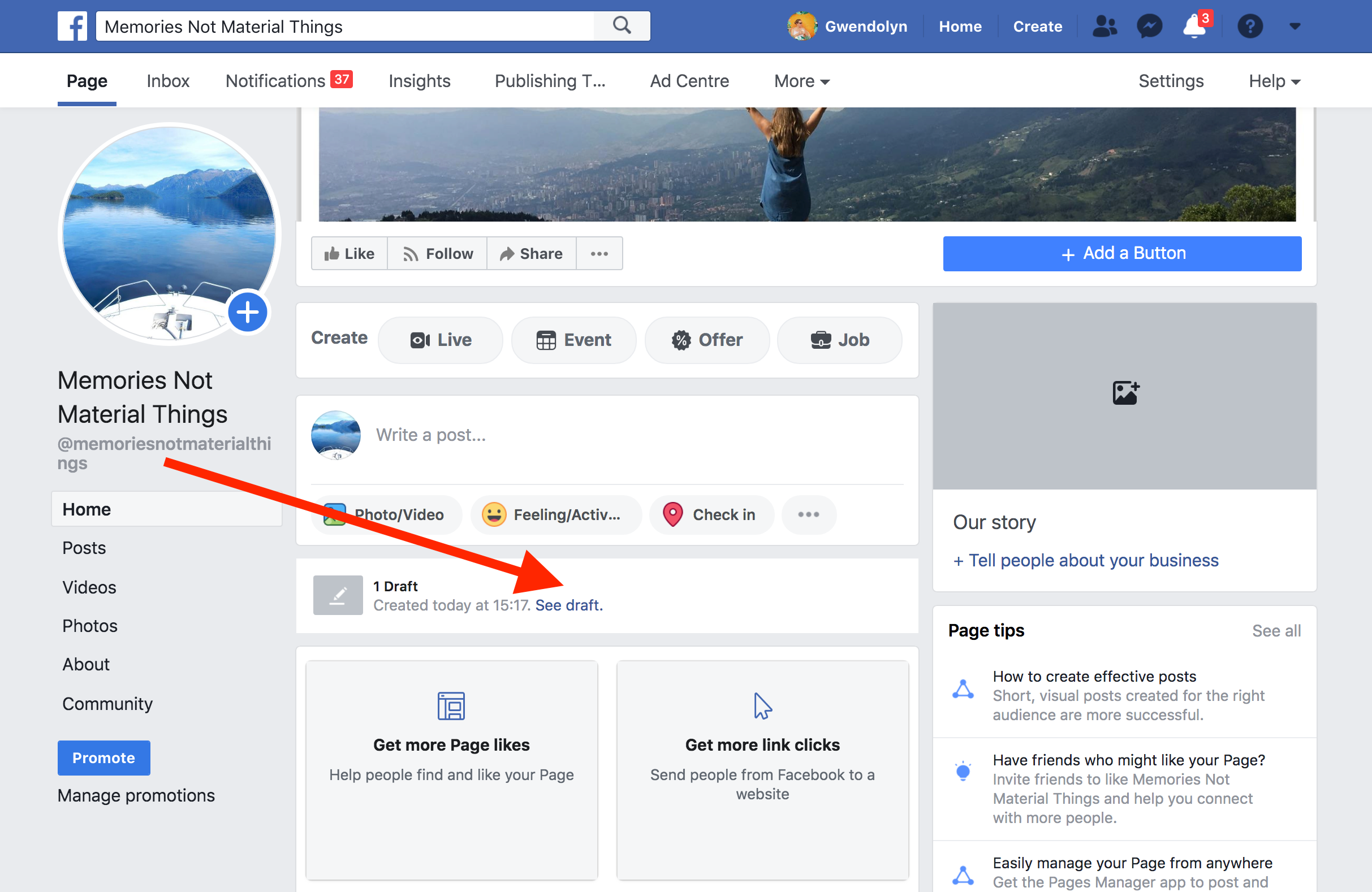
Task: Expand the account arrow in top bar
Action: point(1295,26)
